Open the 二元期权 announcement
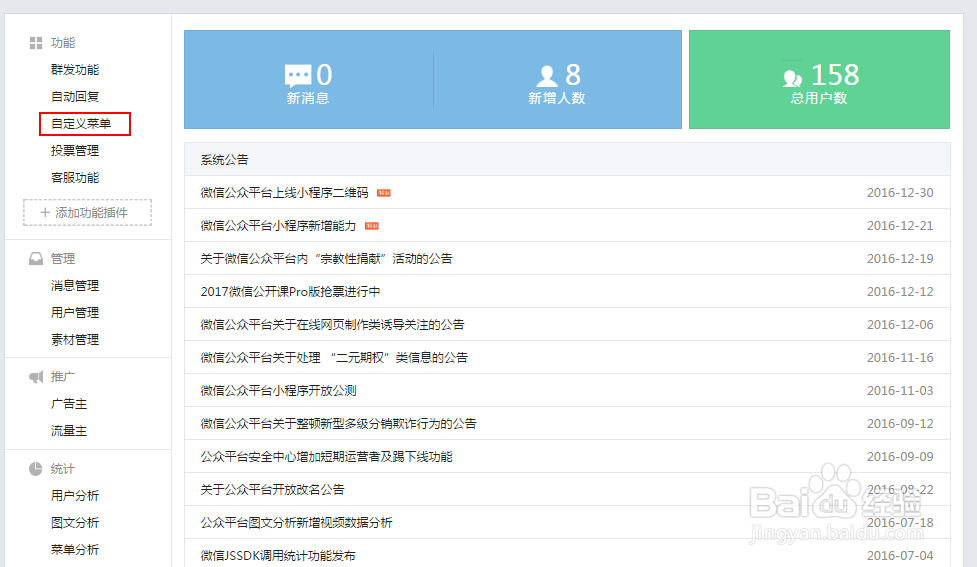977x567 pixels. point(334,358)
